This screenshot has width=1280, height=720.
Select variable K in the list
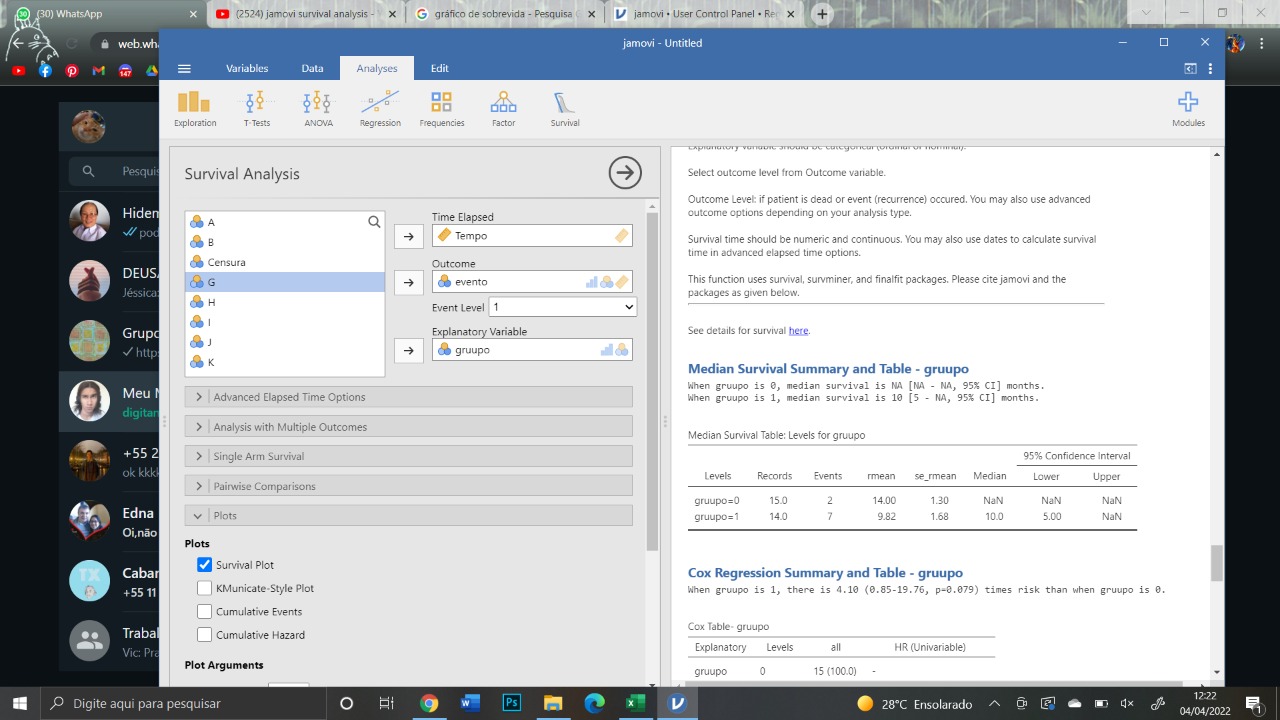click(285, 362)
